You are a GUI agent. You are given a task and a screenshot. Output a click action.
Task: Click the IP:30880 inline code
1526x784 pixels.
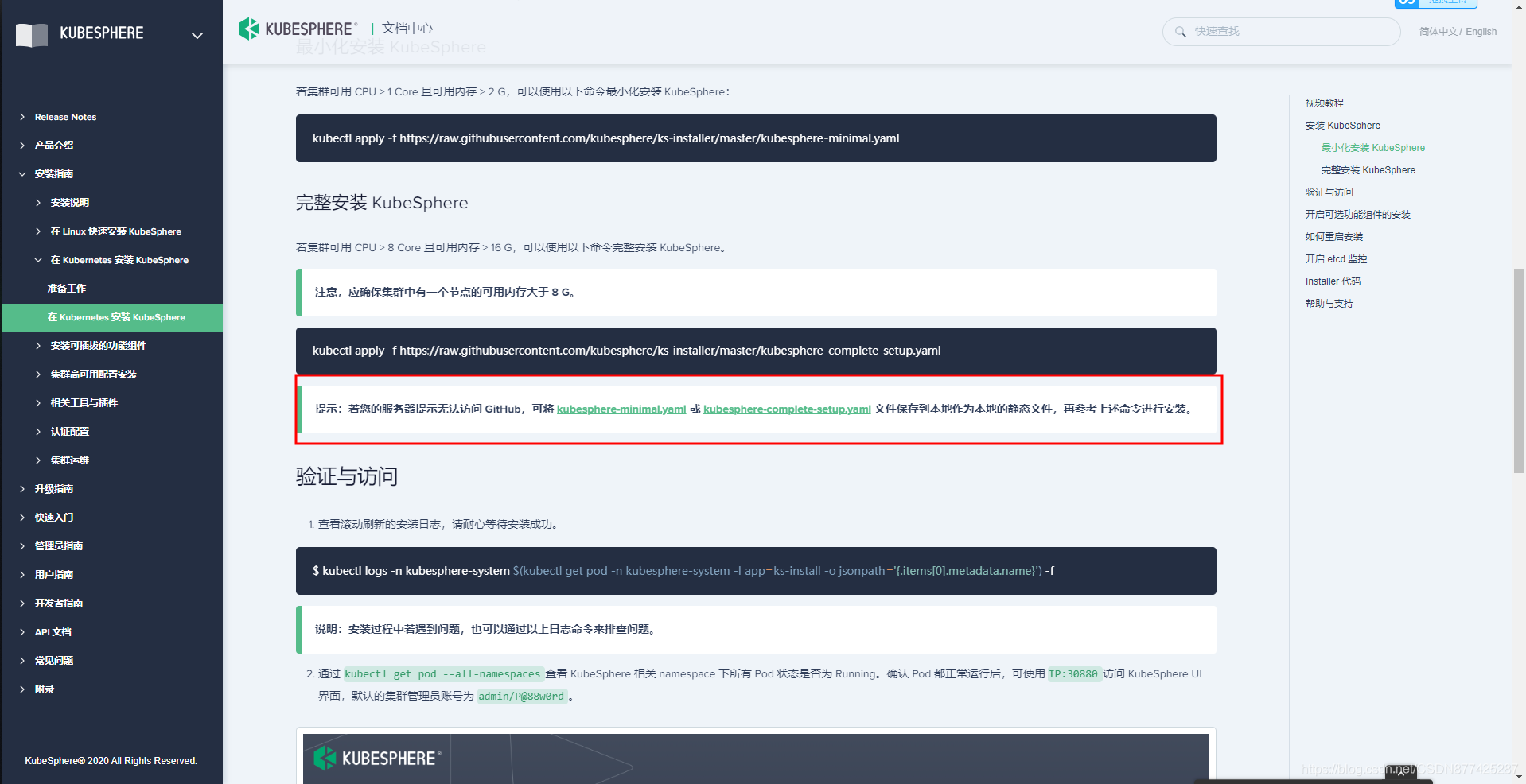[x=1073, y=674]
